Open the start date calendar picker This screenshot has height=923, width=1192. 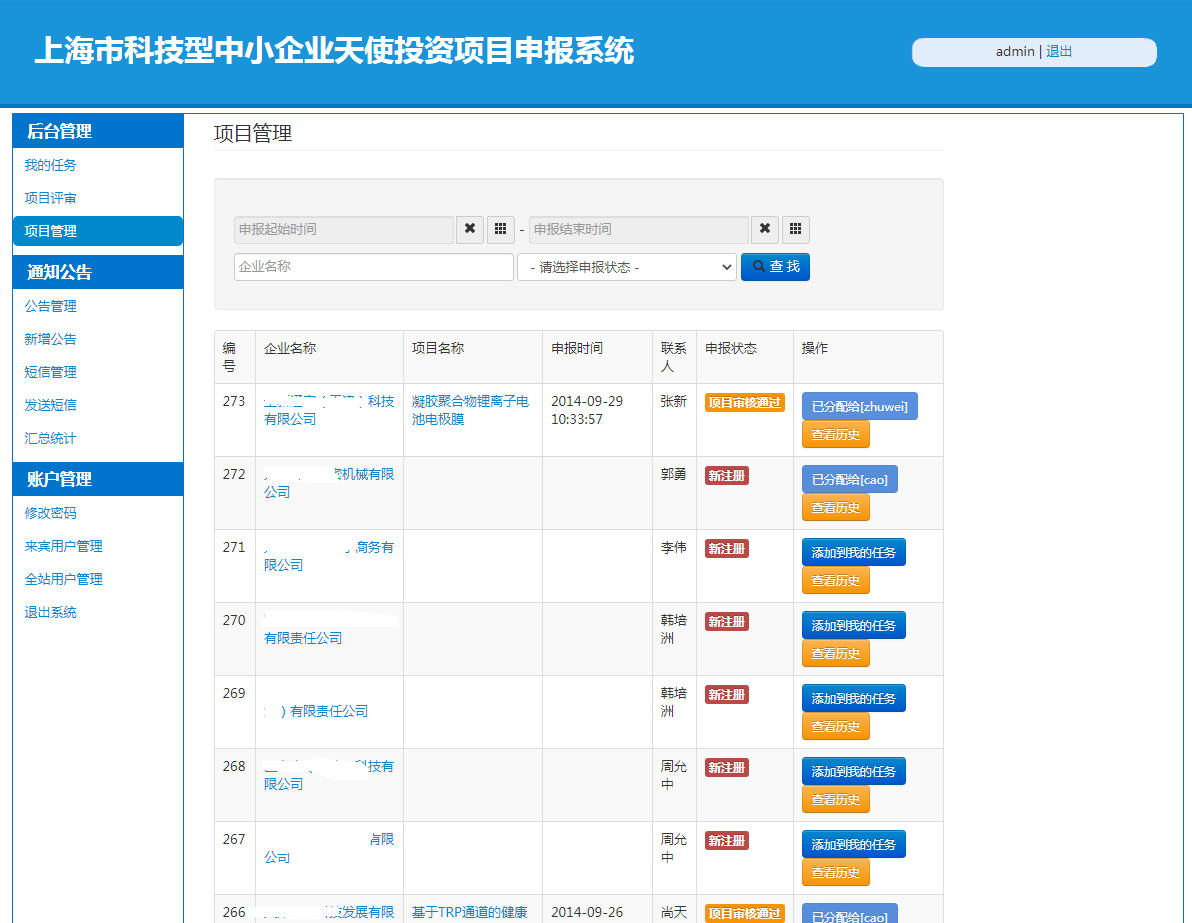[x=501, y=229]
